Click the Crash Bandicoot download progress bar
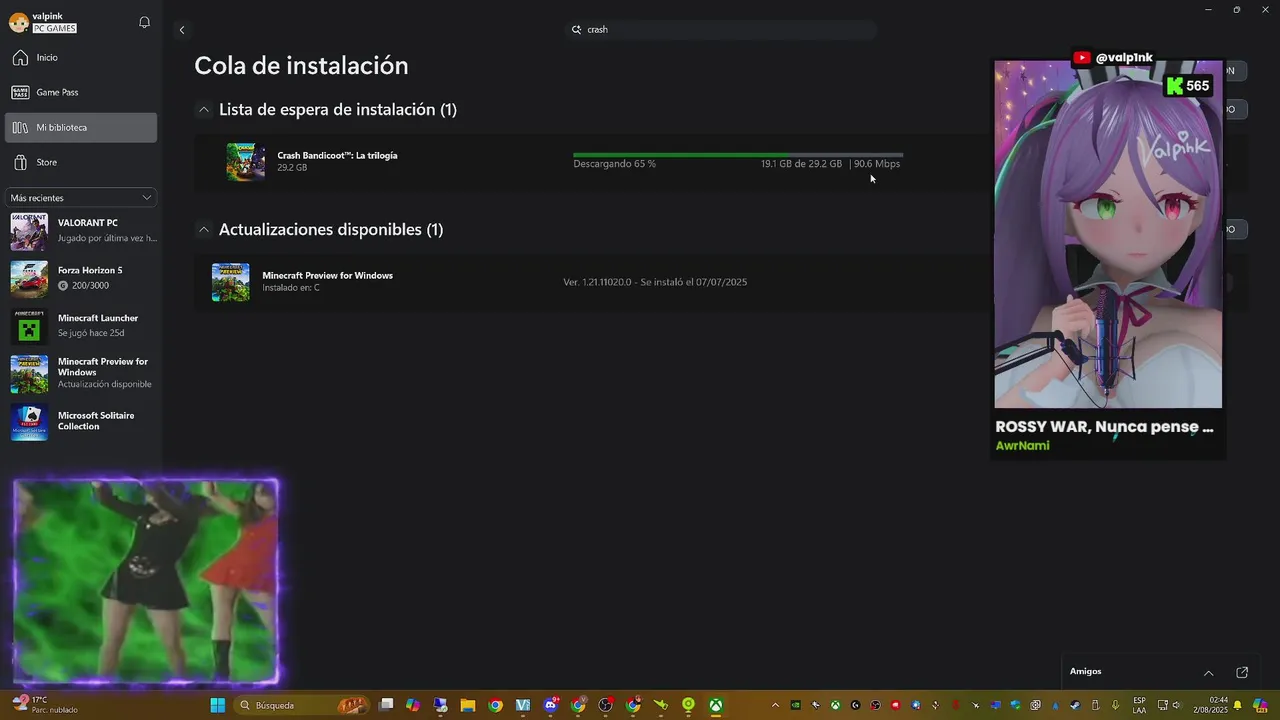This screenshot has width=1280, height=720. [x=738, y=155]
